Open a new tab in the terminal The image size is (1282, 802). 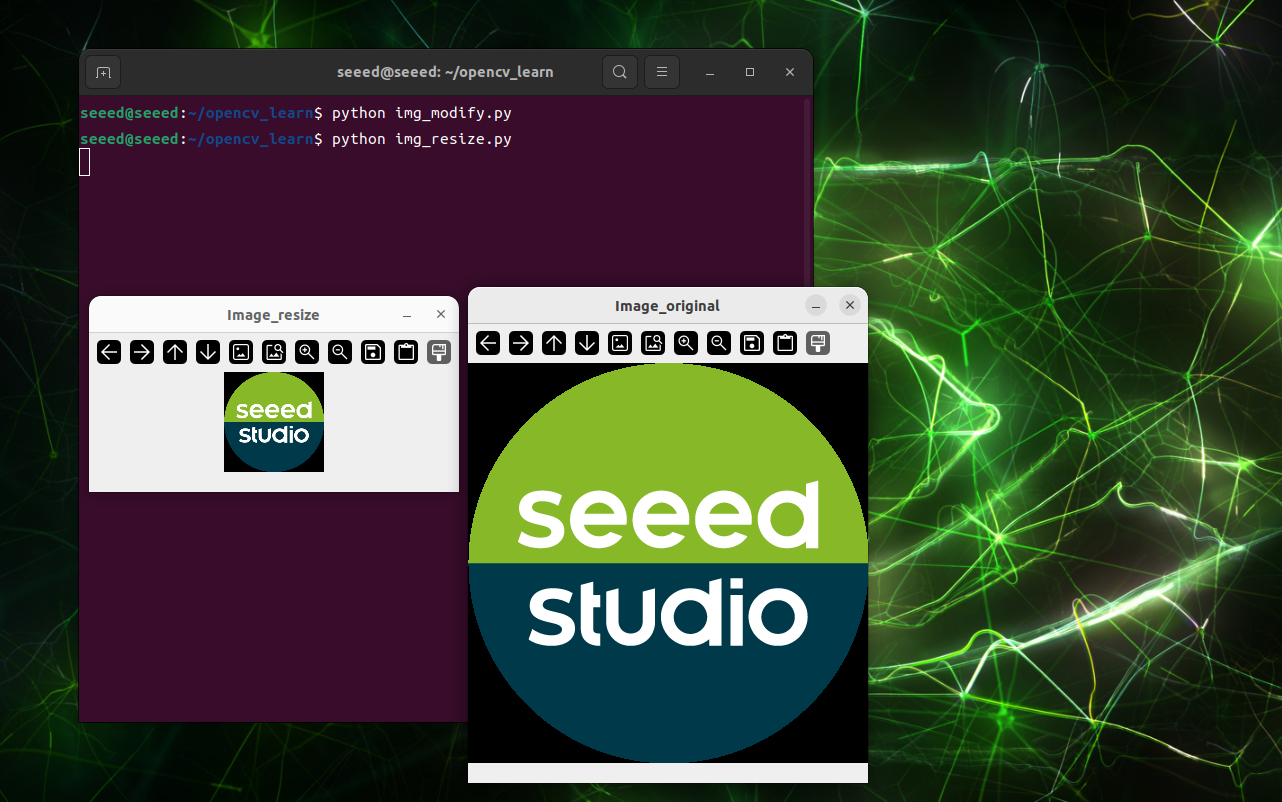(103, 72)
